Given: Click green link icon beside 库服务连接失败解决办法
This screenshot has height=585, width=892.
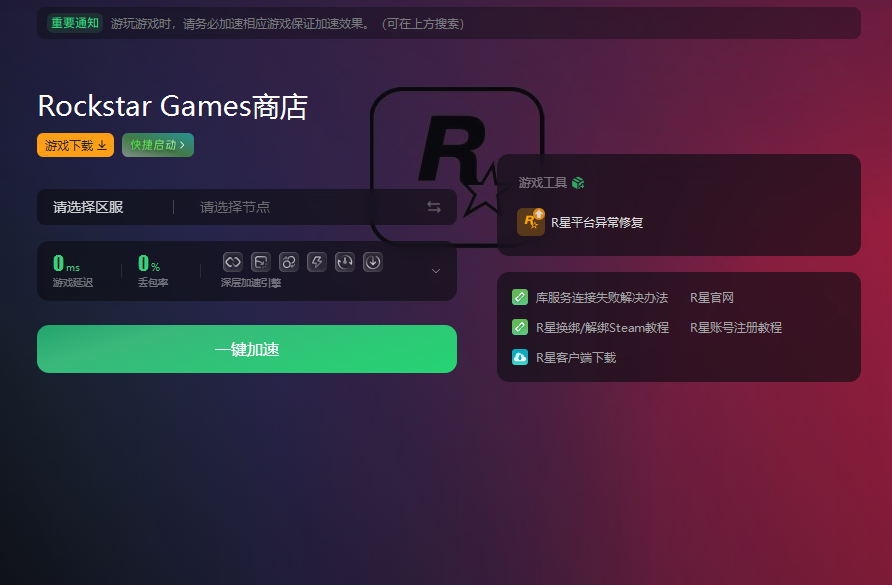Looking at the screenshot, I should [520, 297].
